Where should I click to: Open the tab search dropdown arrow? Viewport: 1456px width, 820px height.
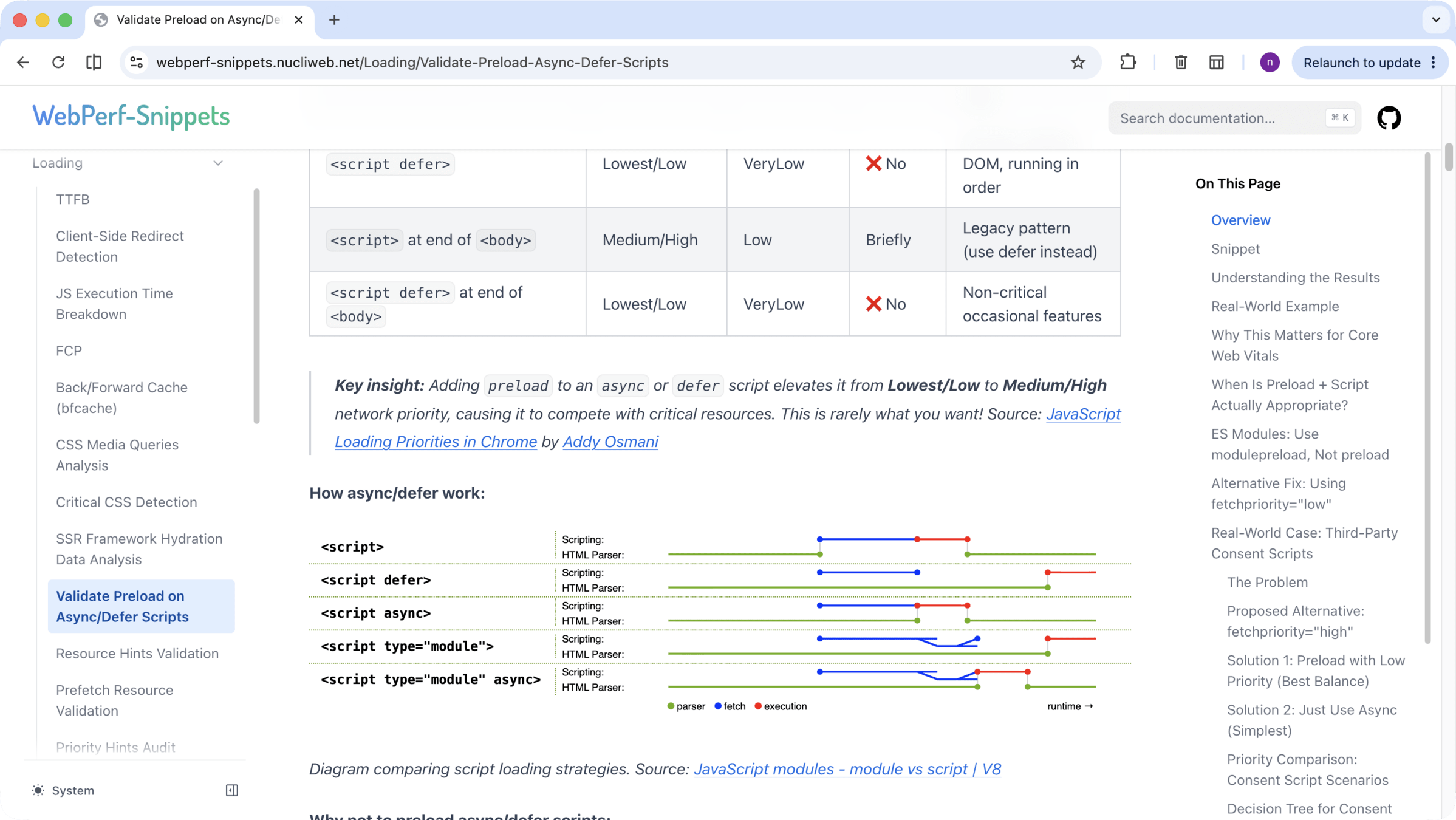[1435, 19]
